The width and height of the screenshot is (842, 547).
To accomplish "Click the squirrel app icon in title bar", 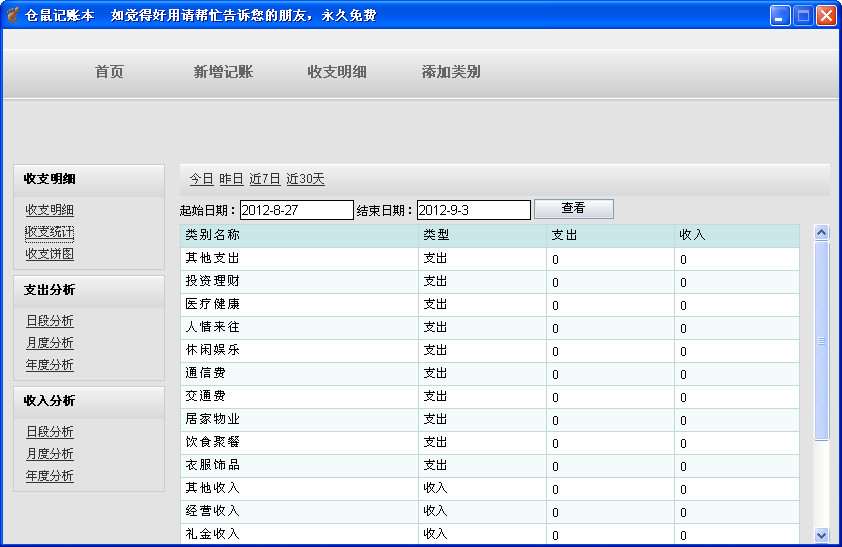I will pyautogui.click(x=12, y=15).
